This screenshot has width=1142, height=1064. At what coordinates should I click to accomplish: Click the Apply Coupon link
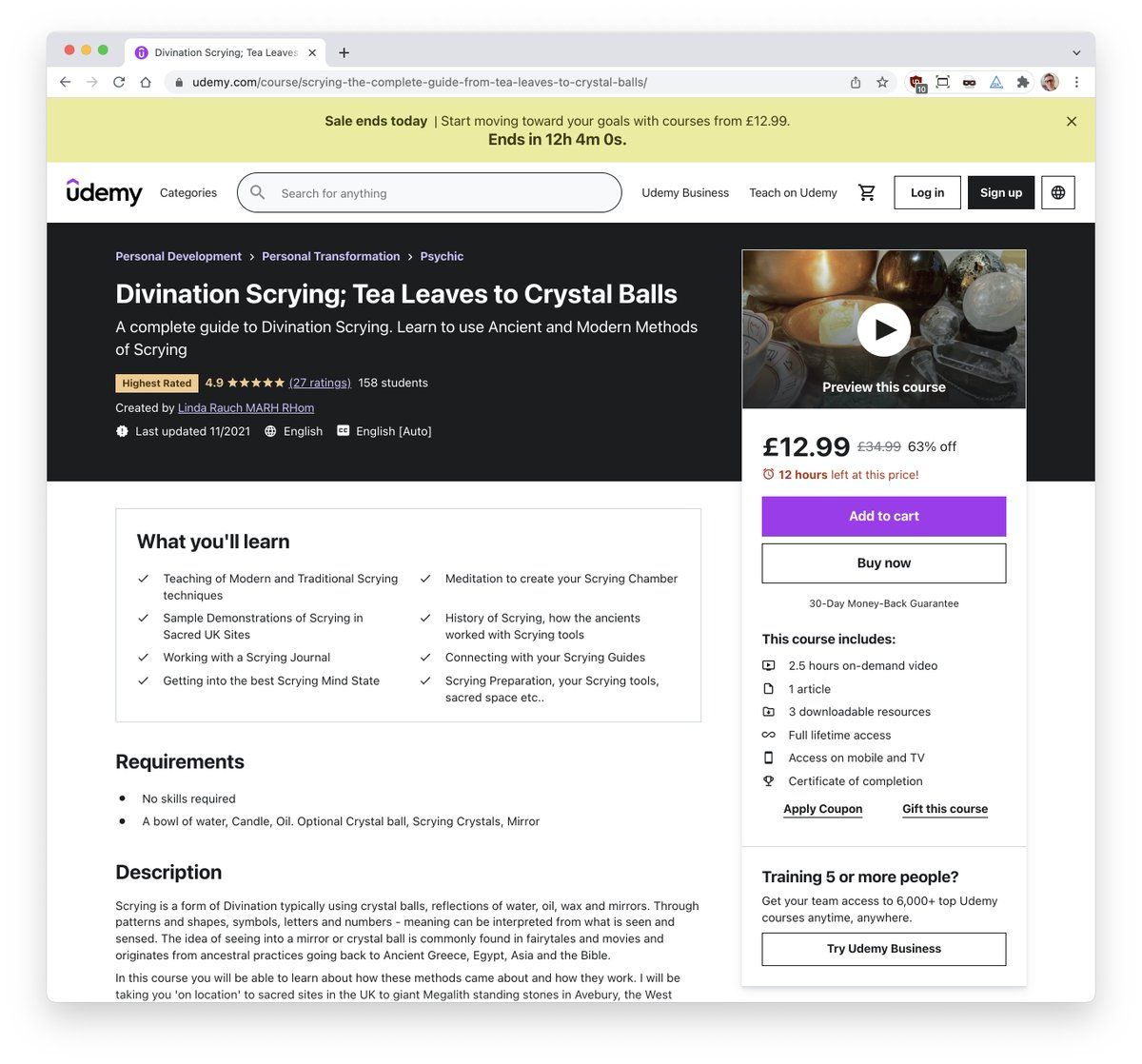822,809
